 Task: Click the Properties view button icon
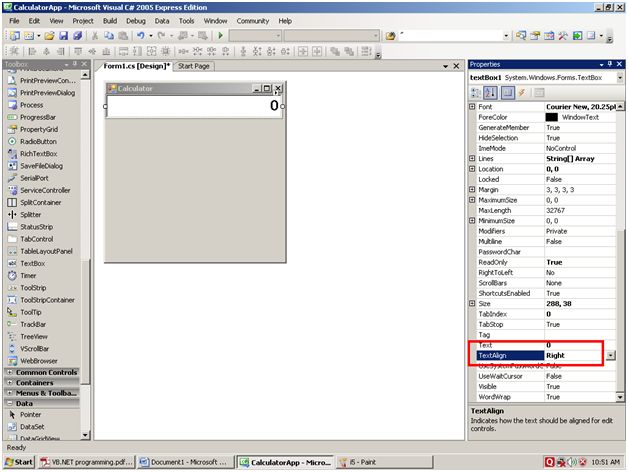pyautogui.click(x=507, y=93)
